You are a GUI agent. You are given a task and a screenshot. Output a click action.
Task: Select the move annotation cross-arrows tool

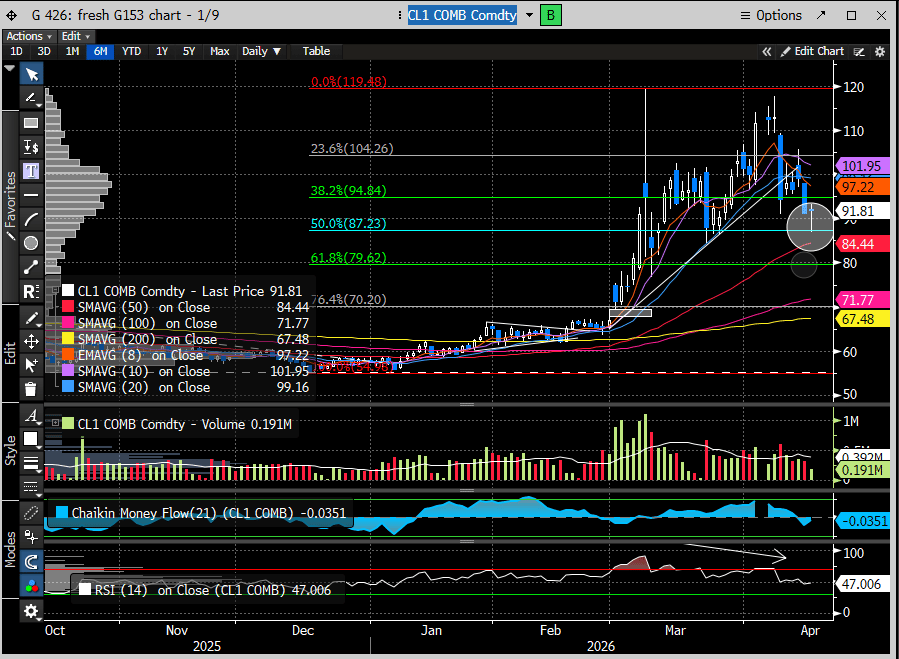coord(31,341)
